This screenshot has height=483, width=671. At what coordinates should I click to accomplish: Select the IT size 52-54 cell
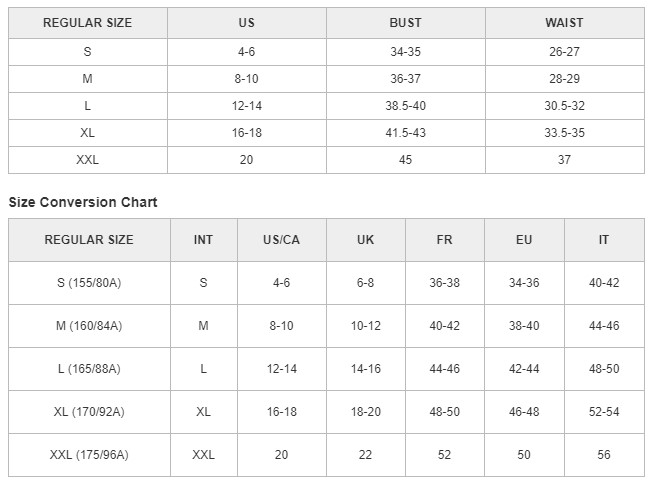click(604, 412)
